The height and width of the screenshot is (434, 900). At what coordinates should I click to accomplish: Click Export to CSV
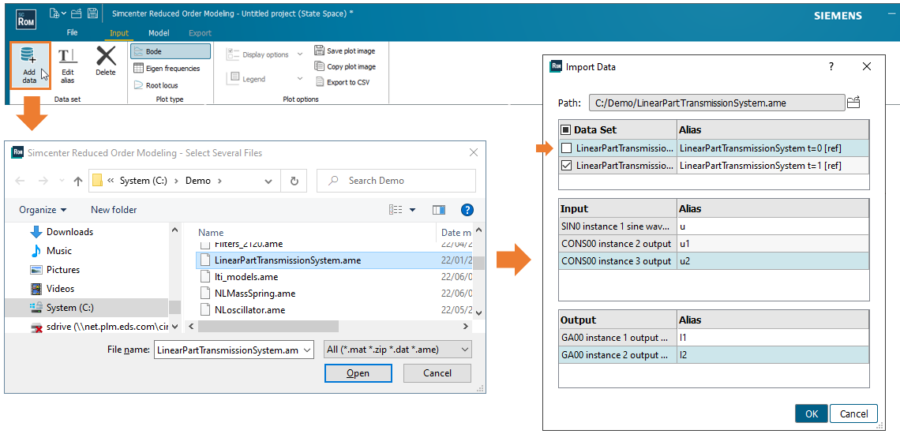342,82
